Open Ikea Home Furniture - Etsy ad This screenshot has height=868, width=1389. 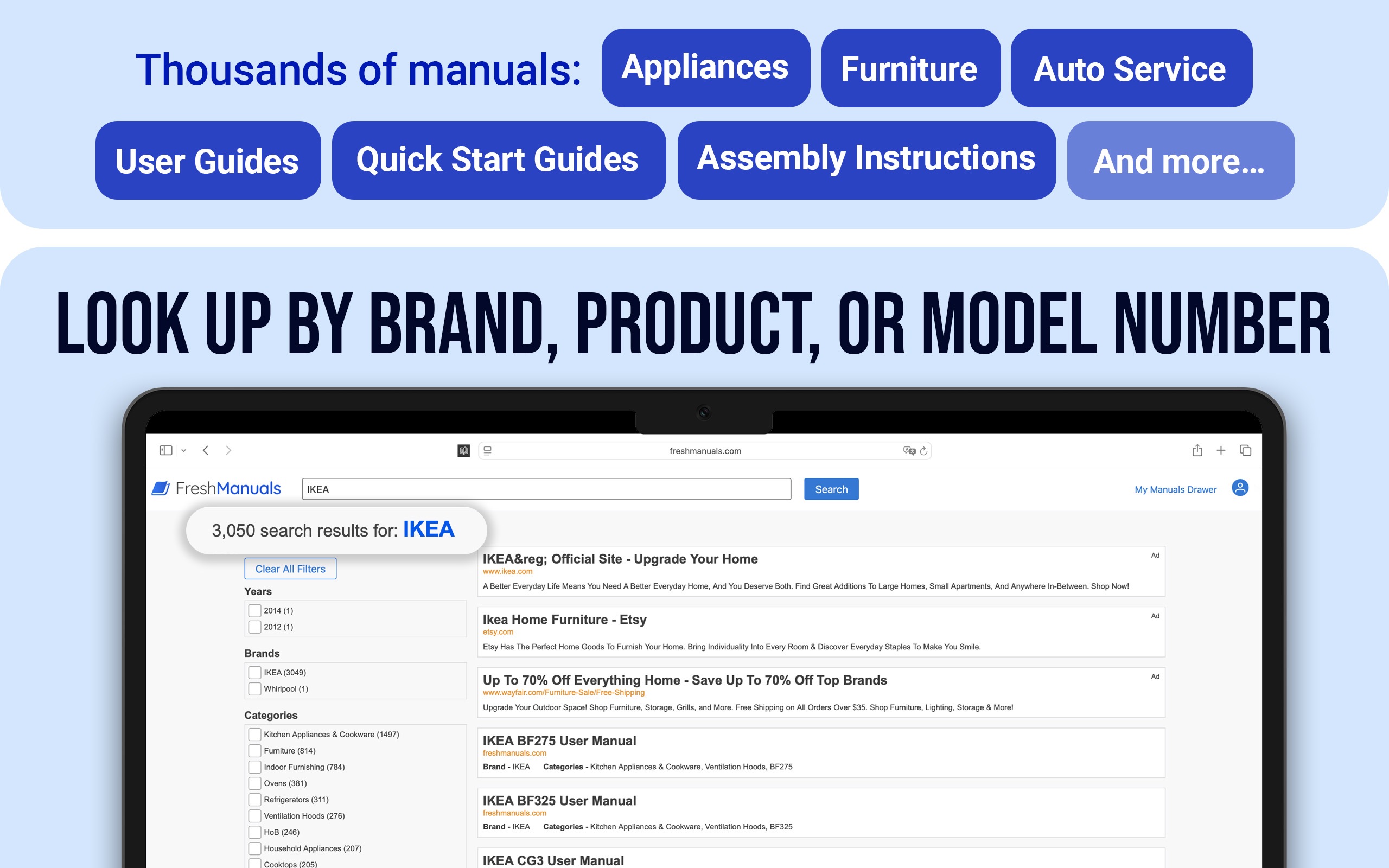click(564, 620)
